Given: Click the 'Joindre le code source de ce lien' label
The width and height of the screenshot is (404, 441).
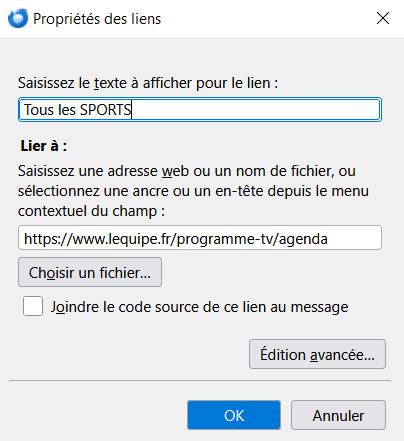Looking at the screenshot, I should point(199,307).
